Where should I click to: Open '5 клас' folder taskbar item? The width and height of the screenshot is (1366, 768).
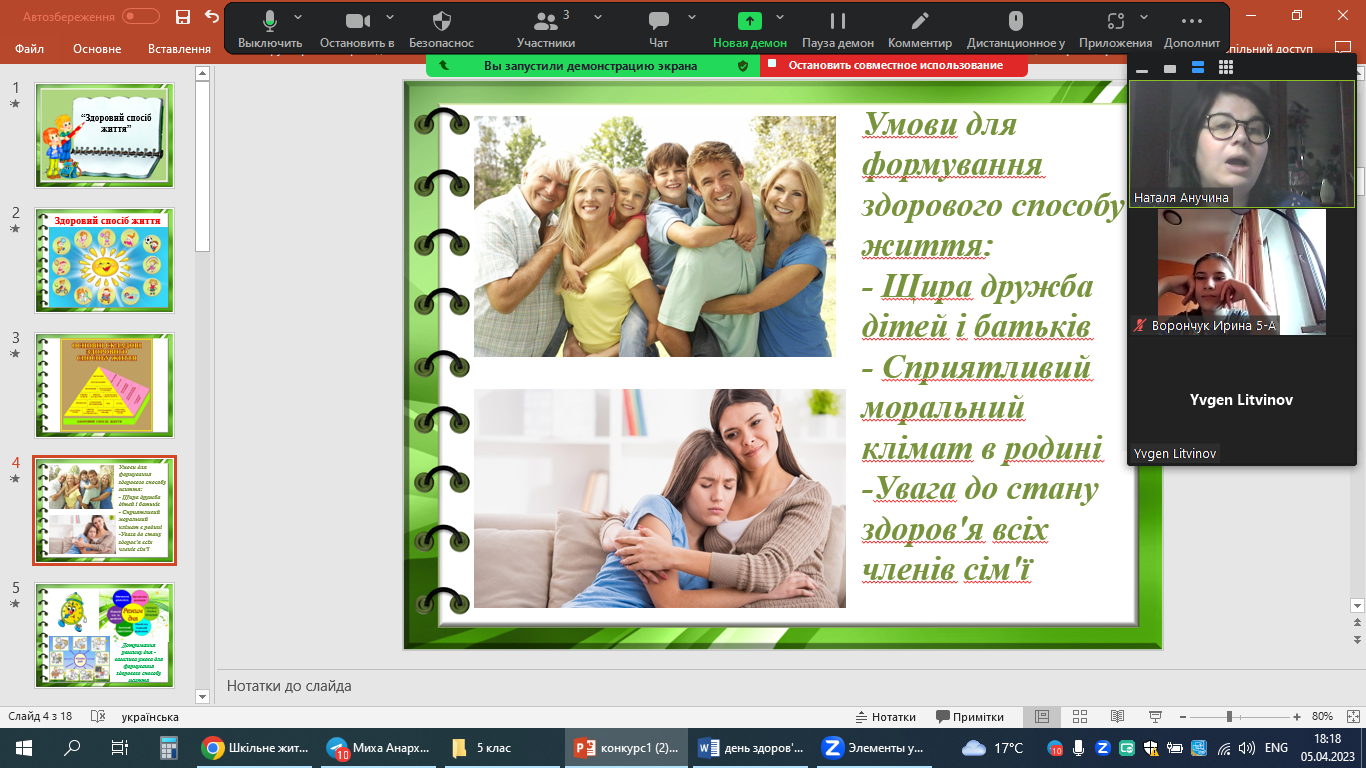(x=503, y=747)
